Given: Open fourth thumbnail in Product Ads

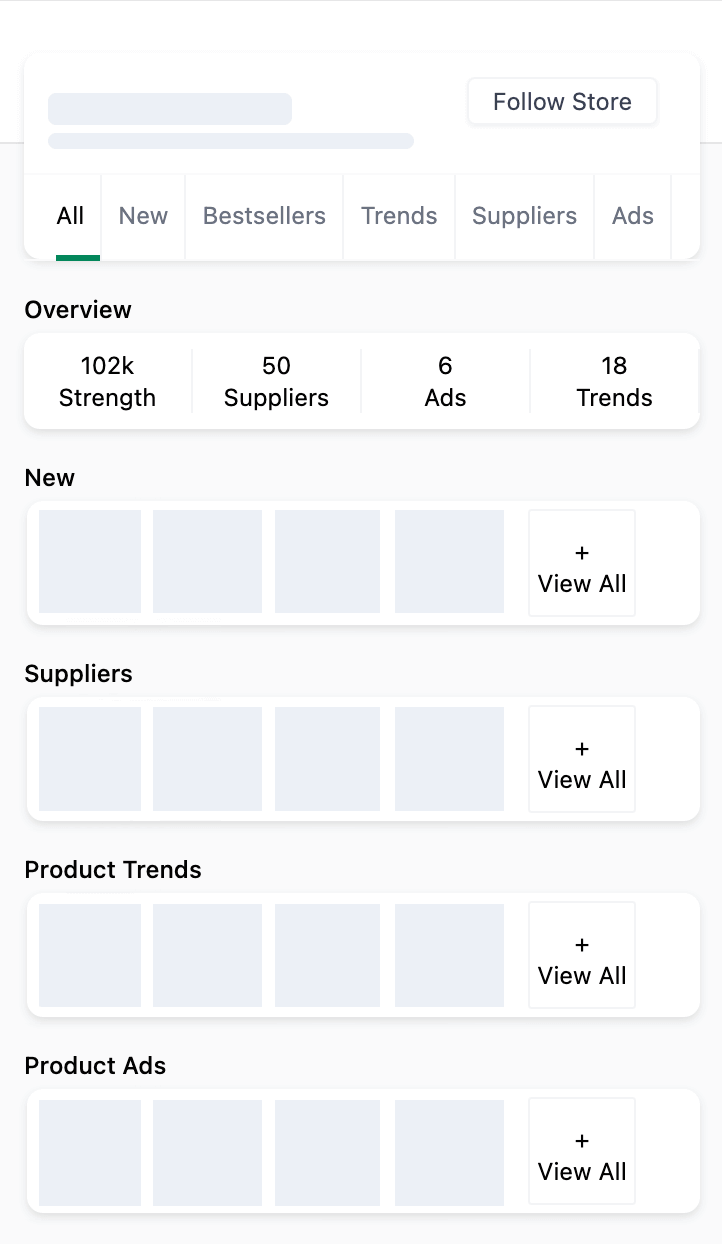Looking at the screenshot, I should [x=449, y=1150].
